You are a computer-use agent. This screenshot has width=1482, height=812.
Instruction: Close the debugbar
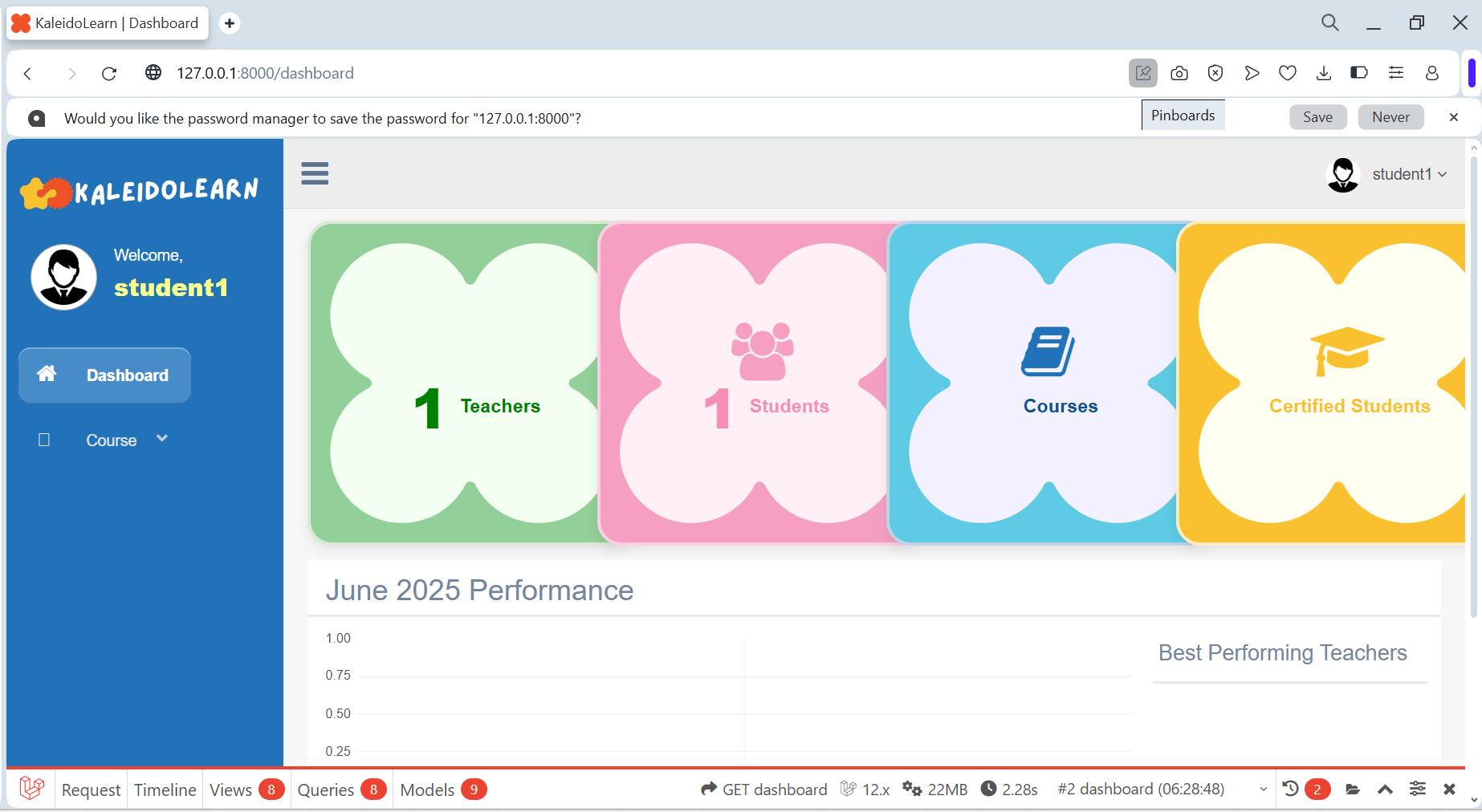(1449, 790)
